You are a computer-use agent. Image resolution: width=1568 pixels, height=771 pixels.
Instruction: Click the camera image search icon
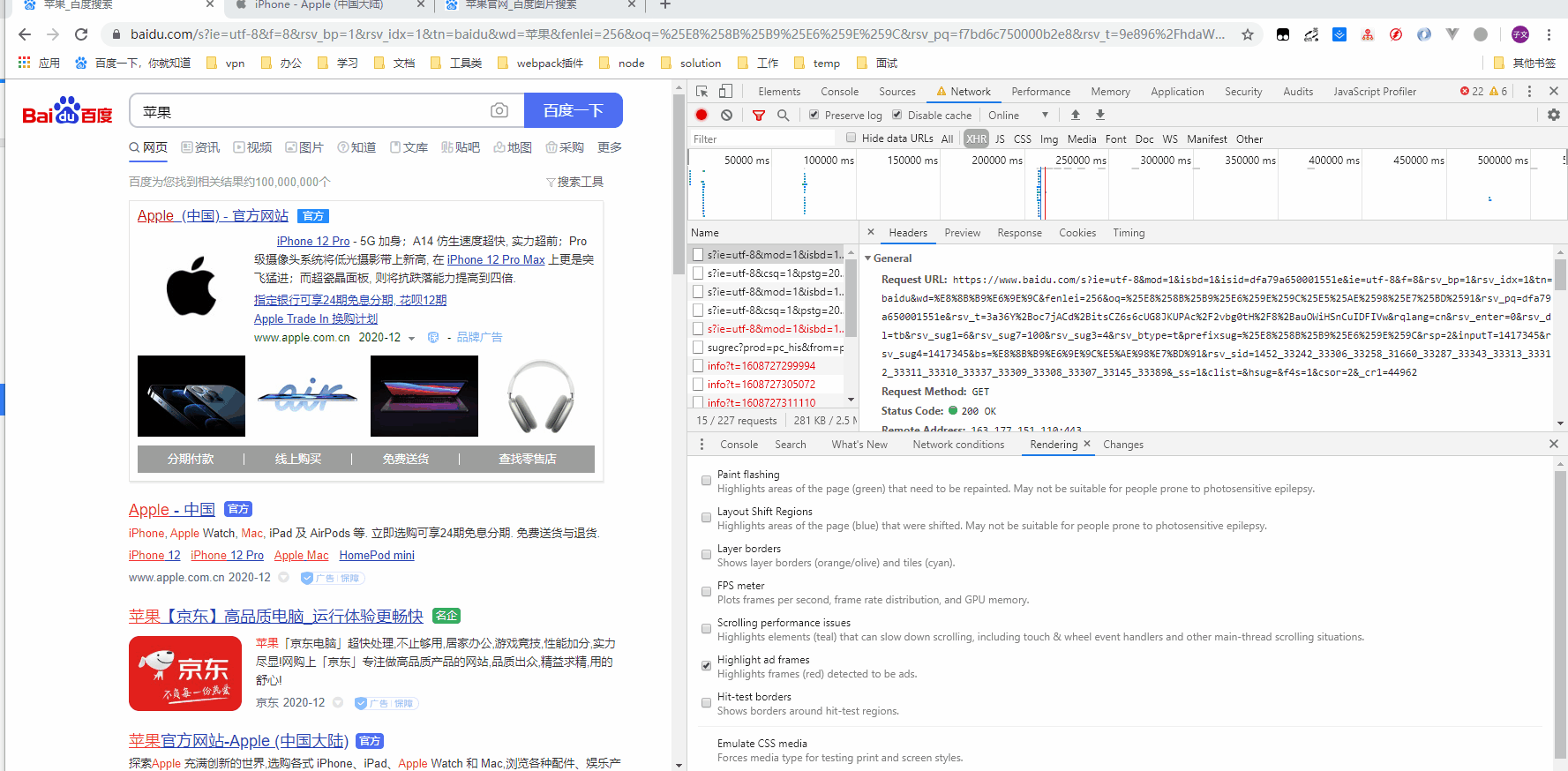click(x=499, y=110)
